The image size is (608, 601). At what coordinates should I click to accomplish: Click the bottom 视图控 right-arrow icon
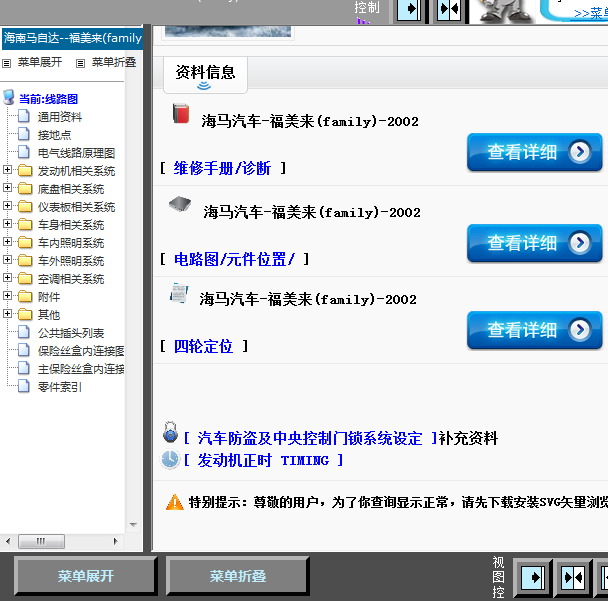[x=533, y=578]
